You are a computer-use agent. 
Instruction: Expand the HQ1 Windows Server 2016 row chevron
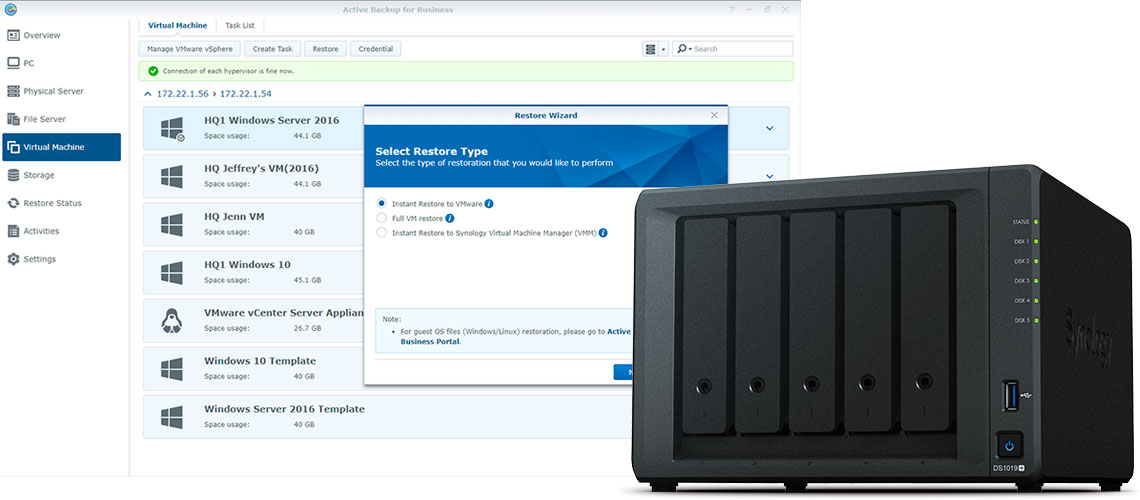[770, 129]
